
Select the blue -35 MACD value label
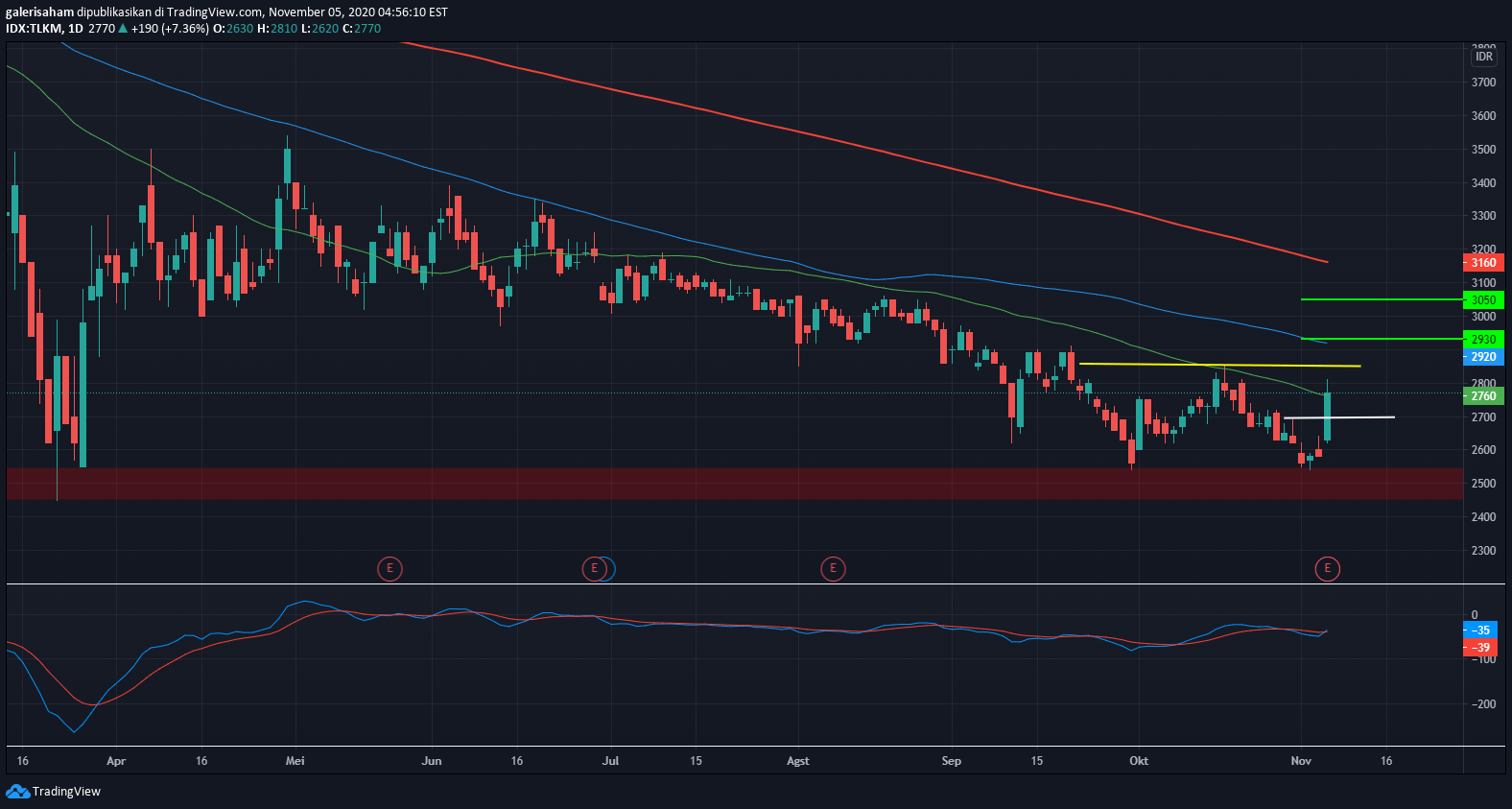click(1480, 631)
